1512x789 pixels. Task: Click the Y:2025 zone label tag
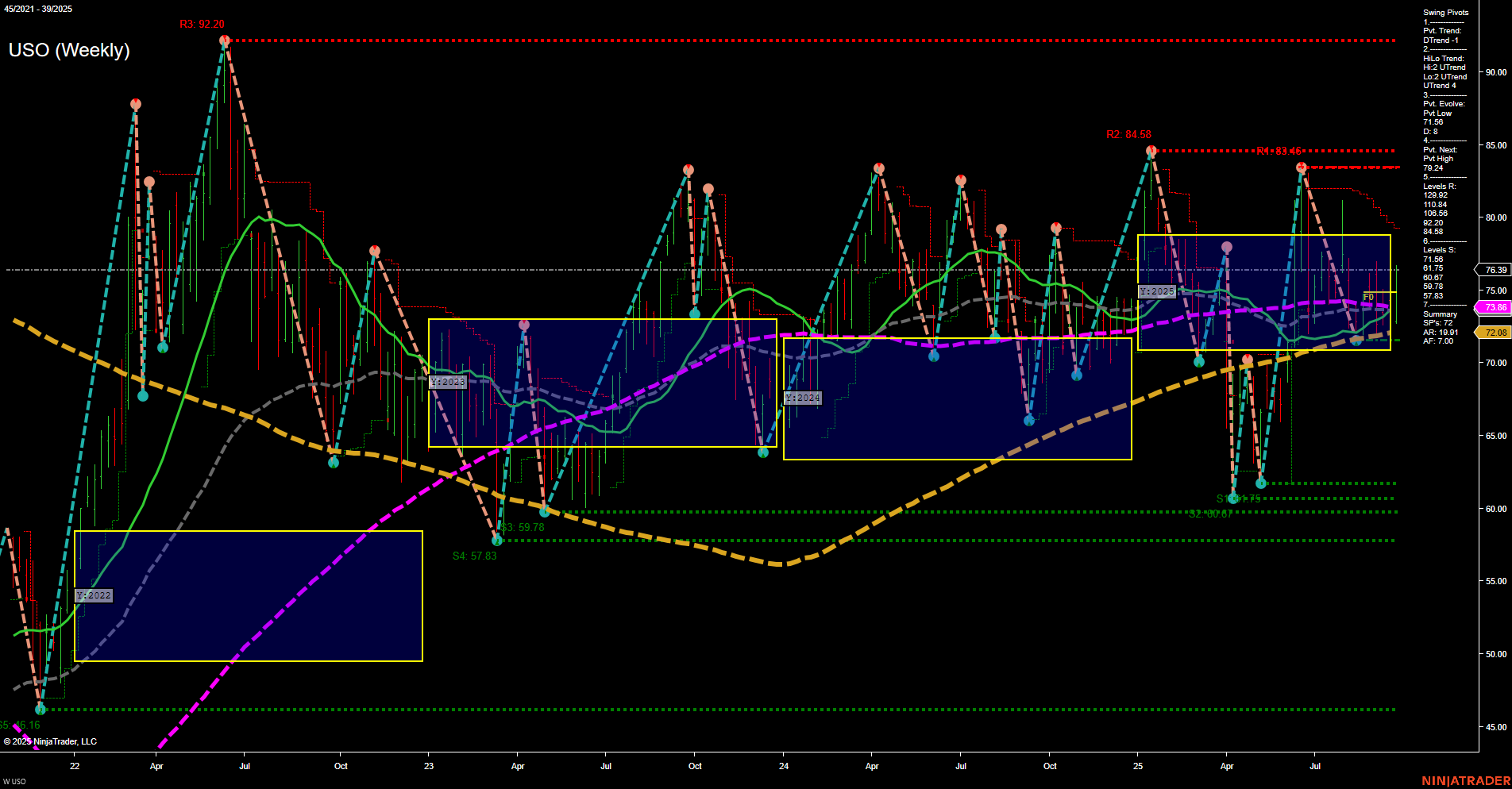click(x=1158, y=291)
